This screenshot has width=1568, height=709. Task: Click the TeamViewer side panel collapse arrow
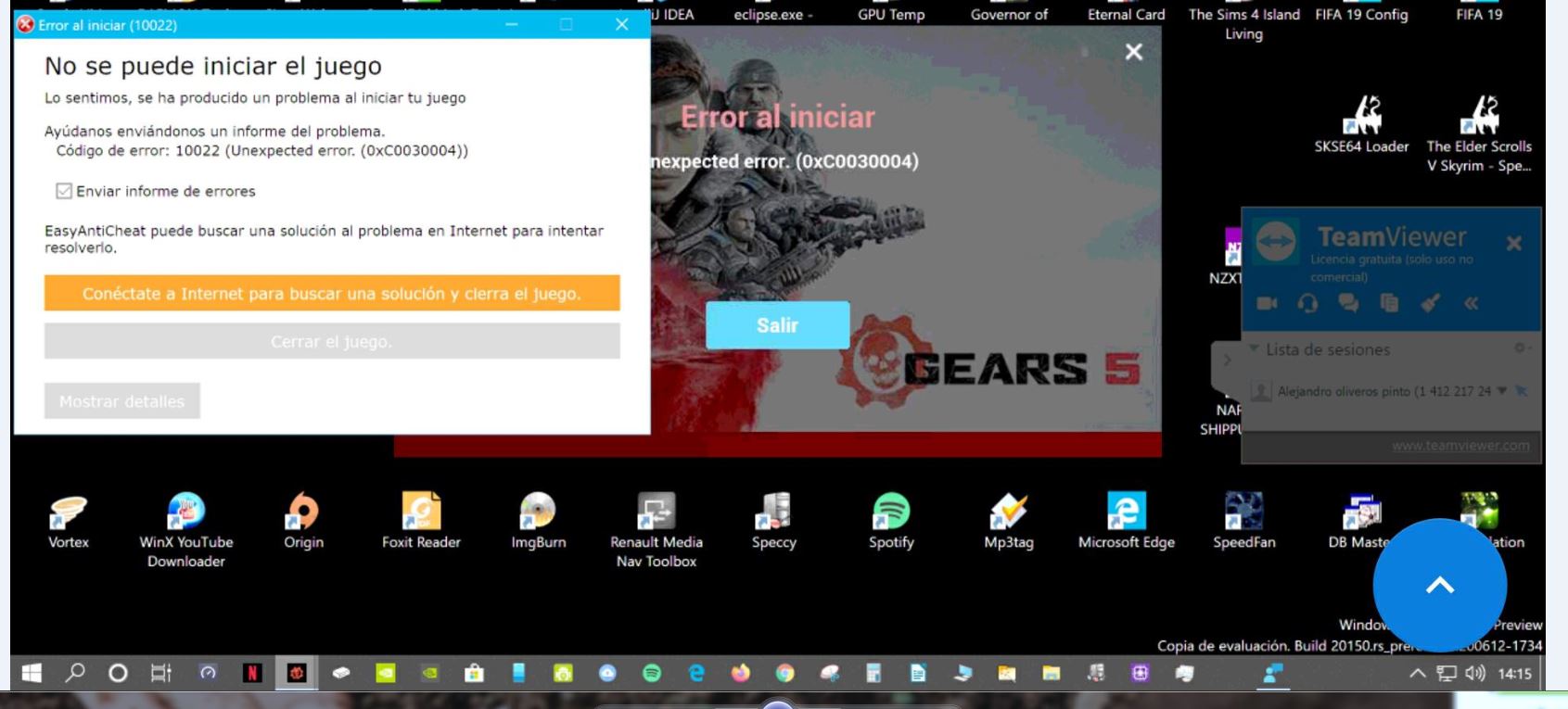(1227, 360)
